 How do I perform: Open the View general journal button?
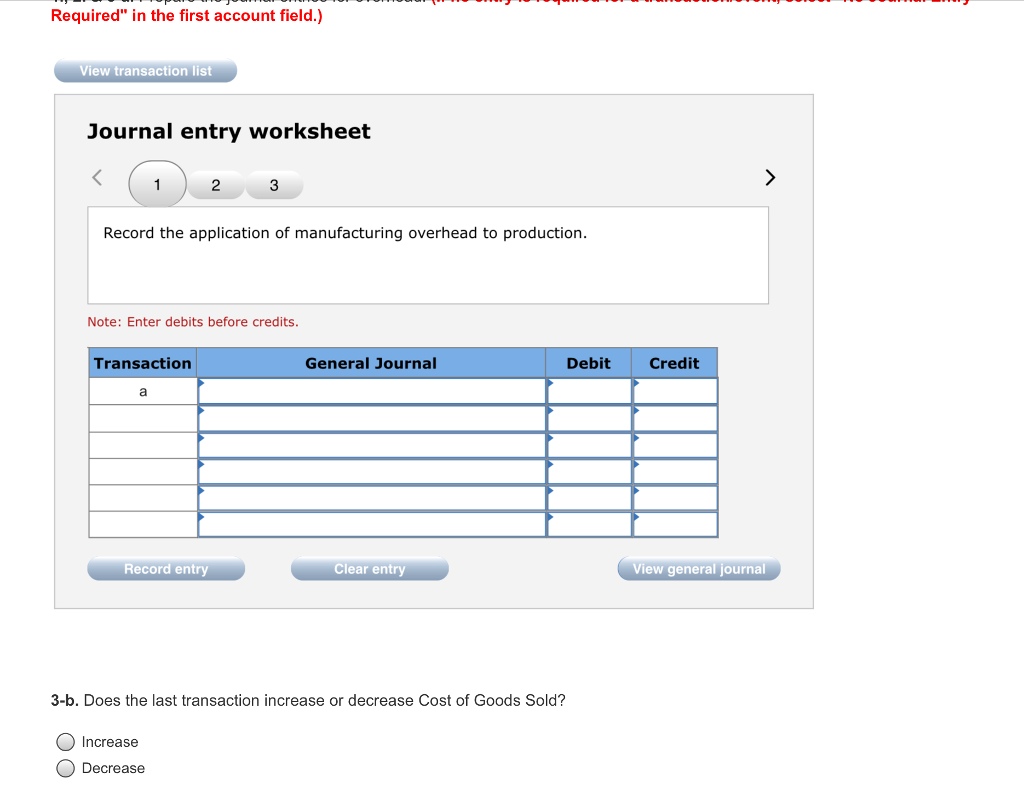click(699, 569)
